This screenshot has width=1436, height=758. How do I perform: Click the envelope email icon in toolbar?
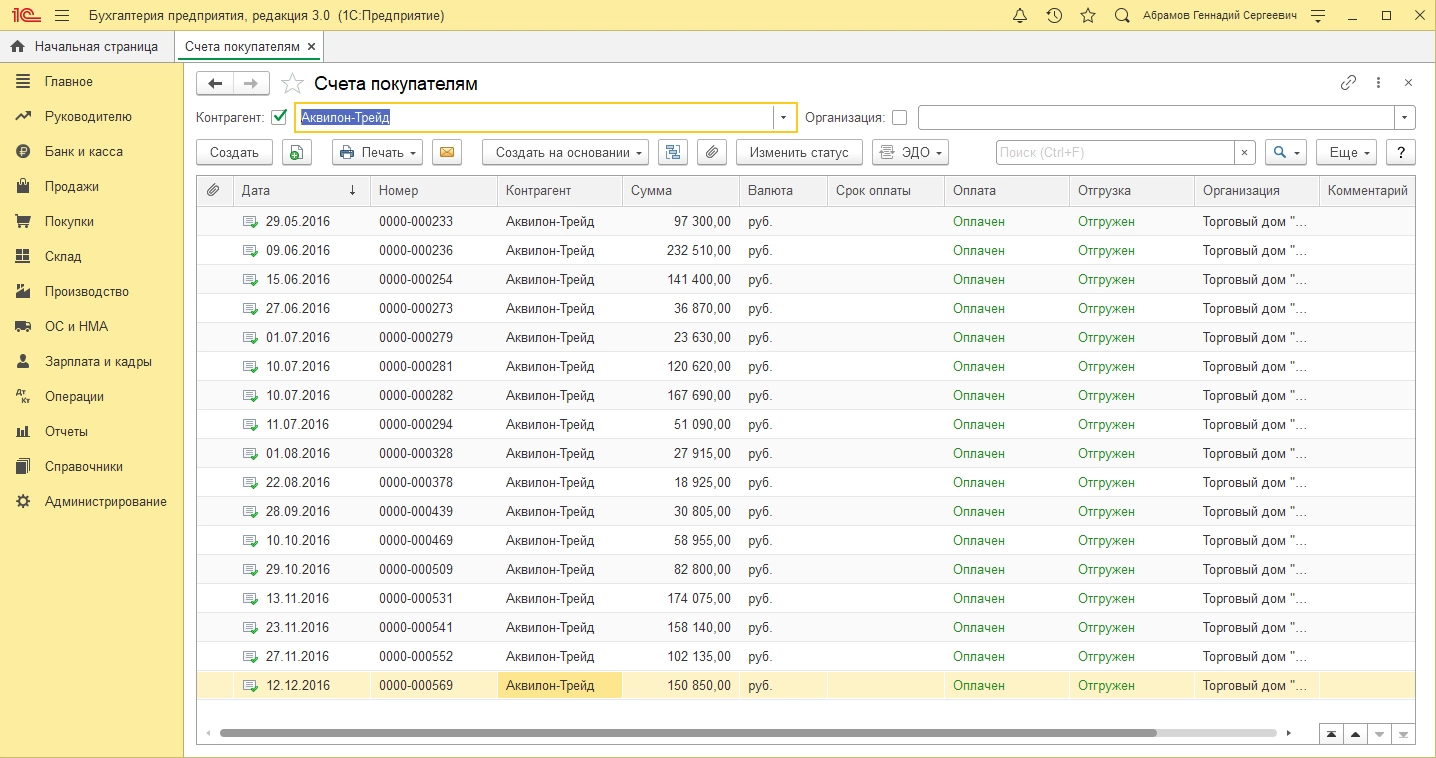click(447, 152)
